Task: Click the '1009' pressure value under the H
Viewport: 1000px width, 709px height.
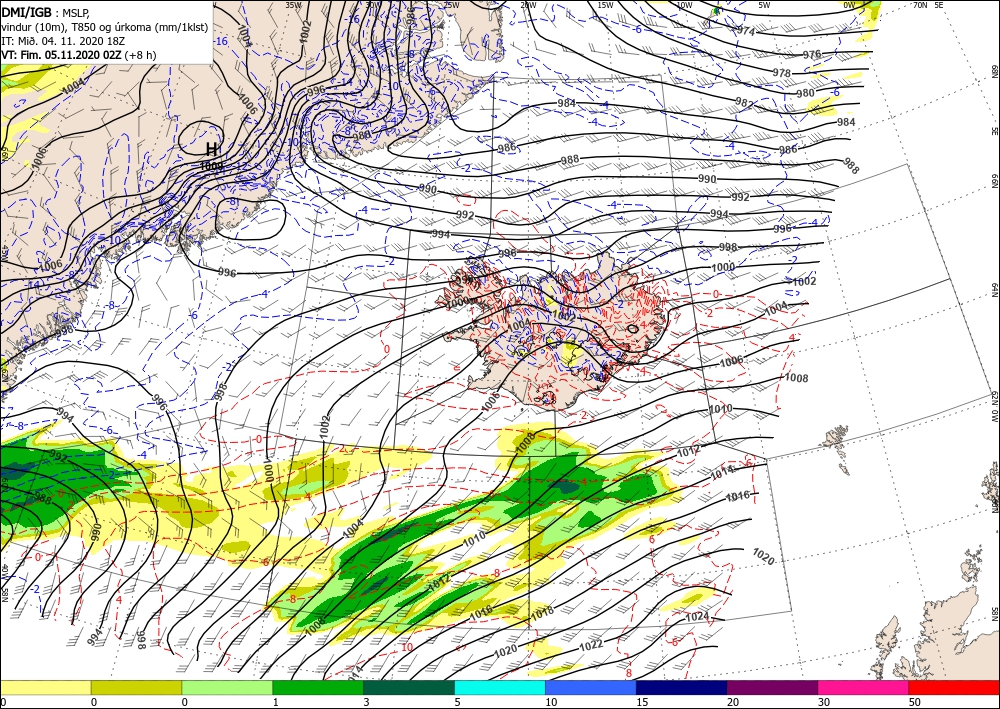Action: (x=211, y=165)
